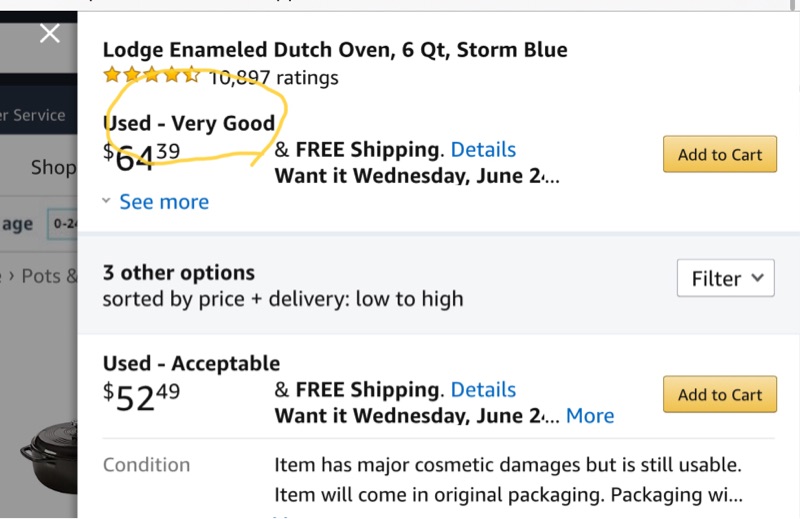The width and height of the screenshot is (800, 519).
Task: Click the Customer Service nav item
Action: click(x=34, y=115)
